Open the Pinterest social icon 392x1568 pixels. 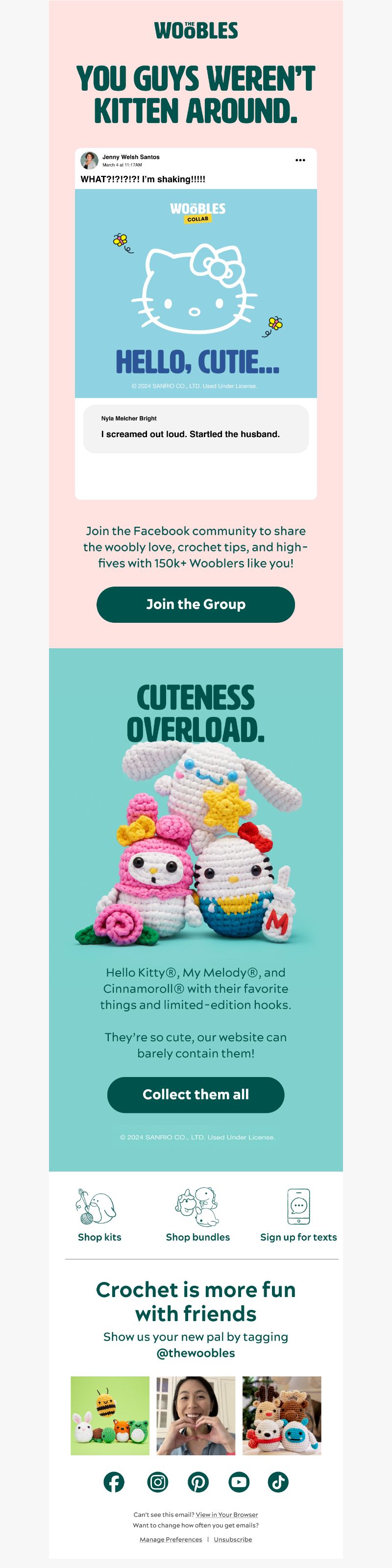[x=198, y=1482]
